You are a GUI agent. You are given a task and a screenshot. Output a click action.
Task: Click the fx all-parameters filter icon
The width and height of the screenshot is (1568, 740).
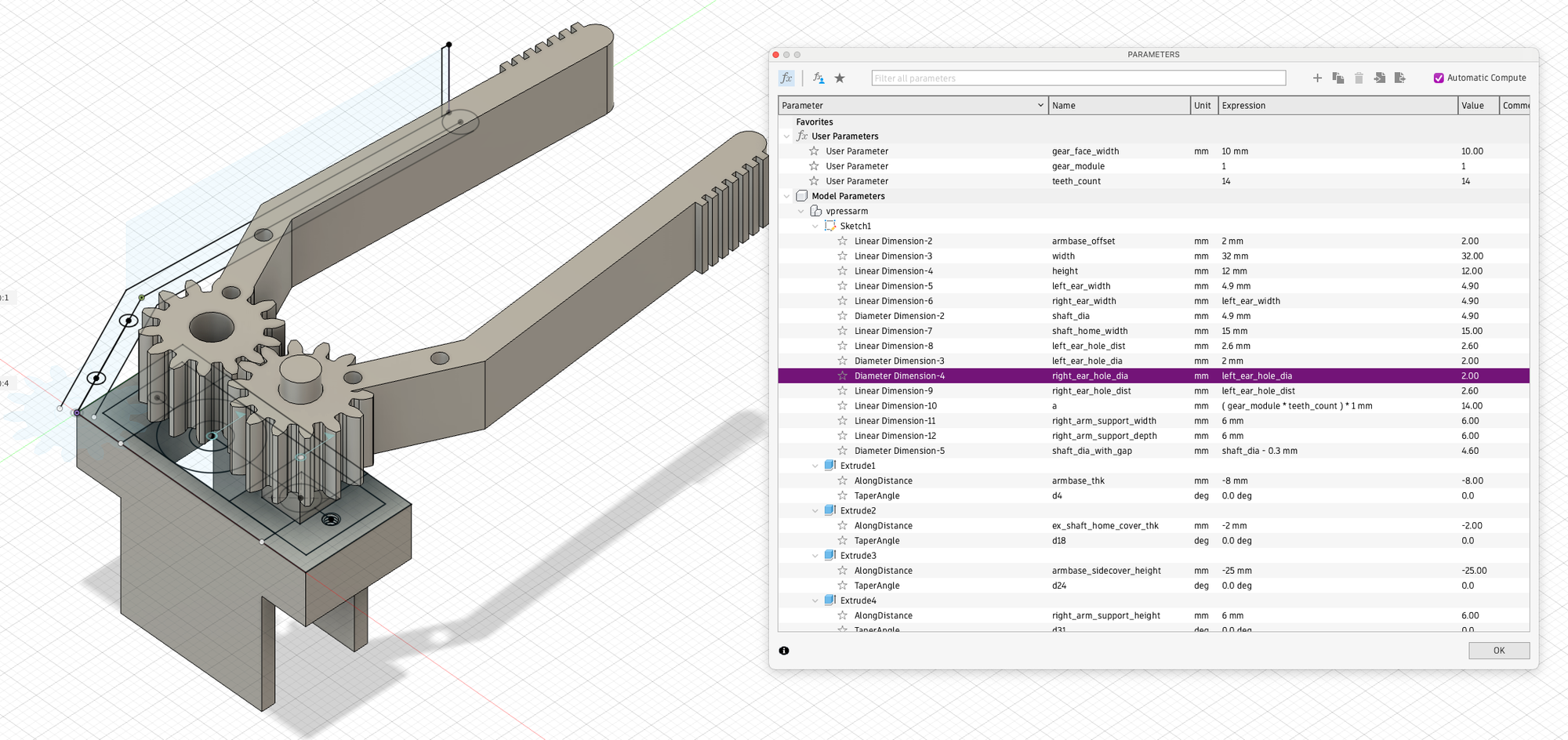point(786,78)
